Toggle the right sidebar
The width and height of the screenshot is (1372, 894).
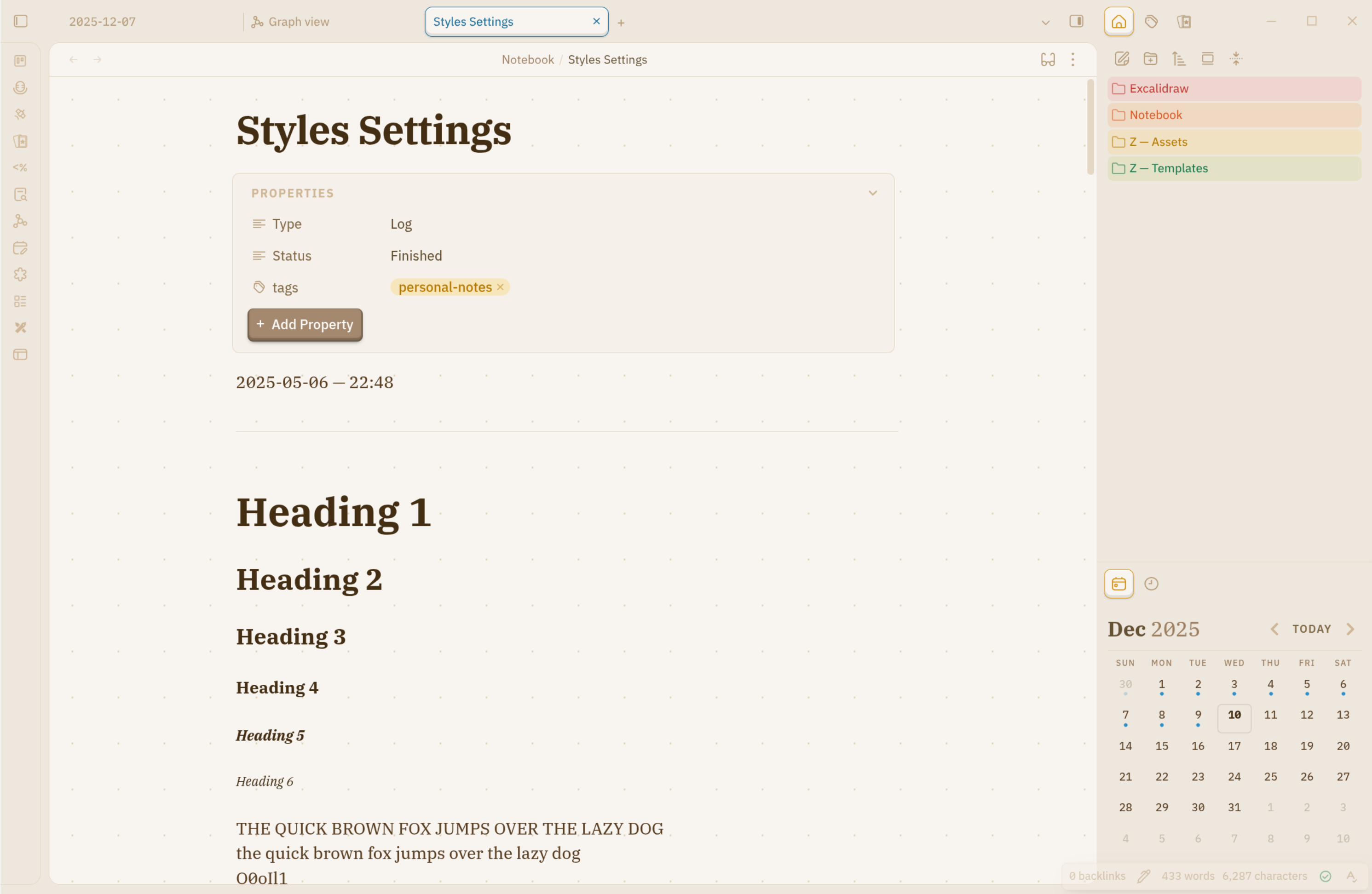[x=1076, y=21]
